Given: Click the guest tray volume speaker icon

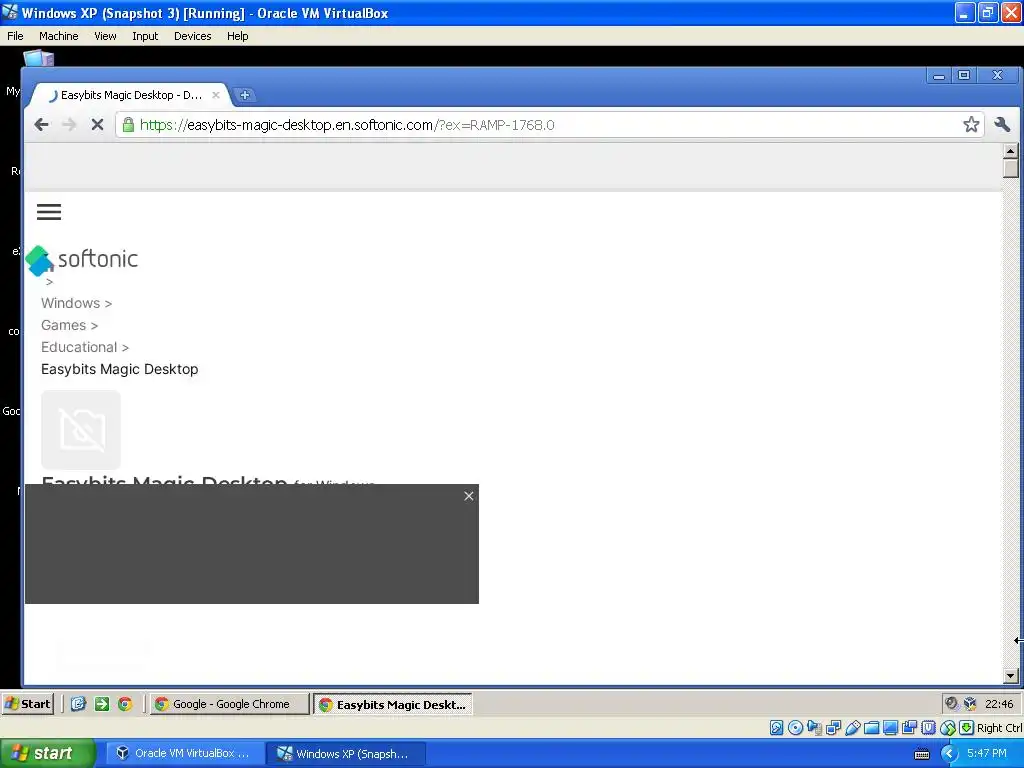Looking at the screenshot, I should pyautogui.click(x=952, y=703).
